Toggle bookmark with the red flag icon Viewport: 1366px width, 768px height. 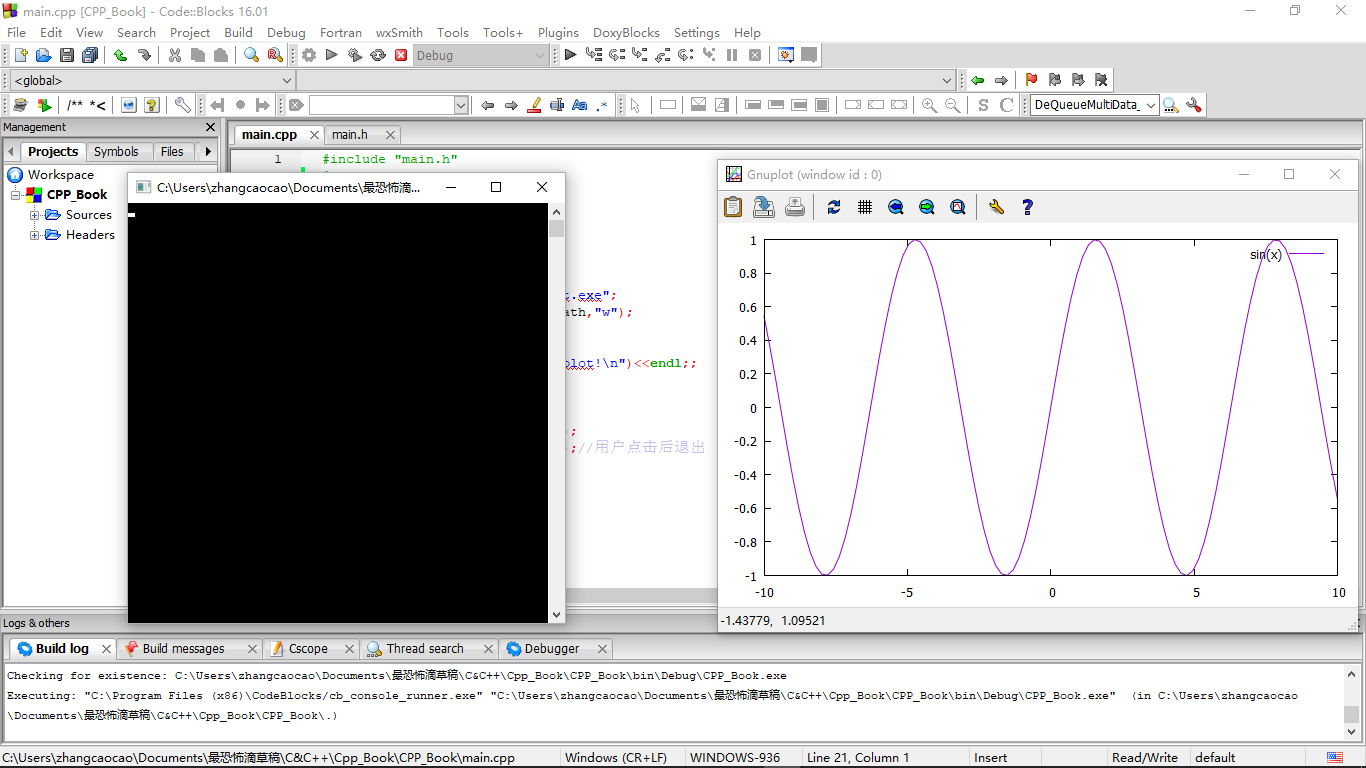(x=1031, y=80)
